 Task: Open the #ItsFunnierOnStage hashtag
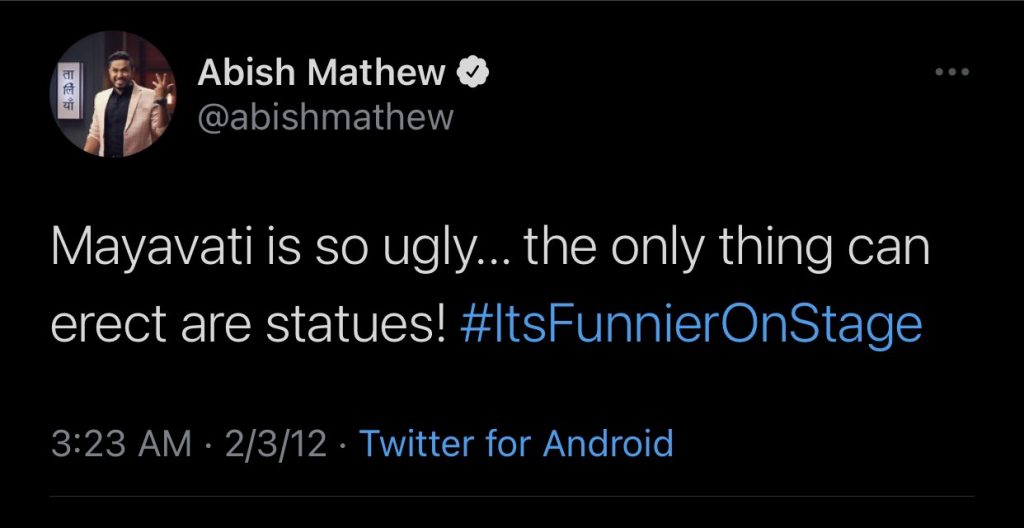[693, 326]
